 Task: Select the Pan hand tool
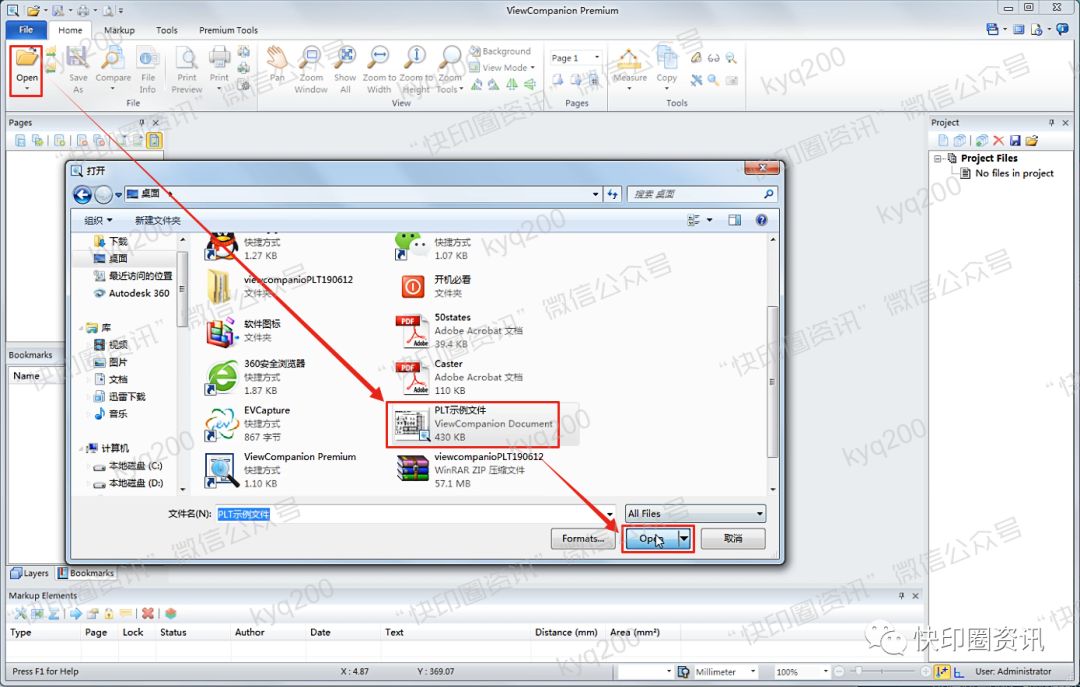(277, 64)
